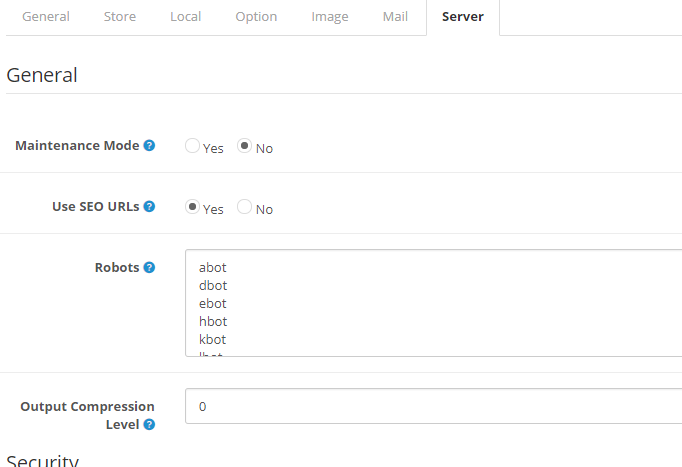Open the Output Compression Level help icon
The image size is (682, 467).
pyautogui.click(x=149, y=424)
